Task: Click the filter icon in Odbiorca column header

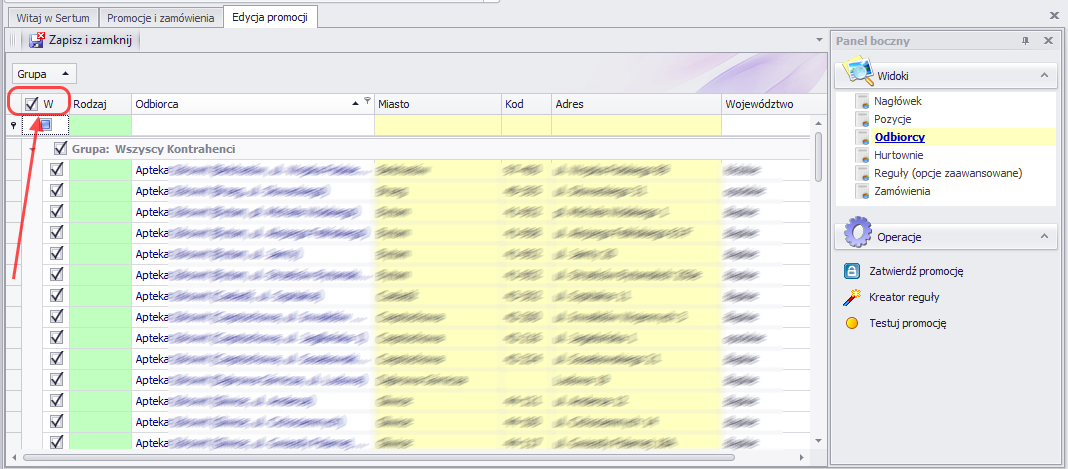Action: coord(367,100)
